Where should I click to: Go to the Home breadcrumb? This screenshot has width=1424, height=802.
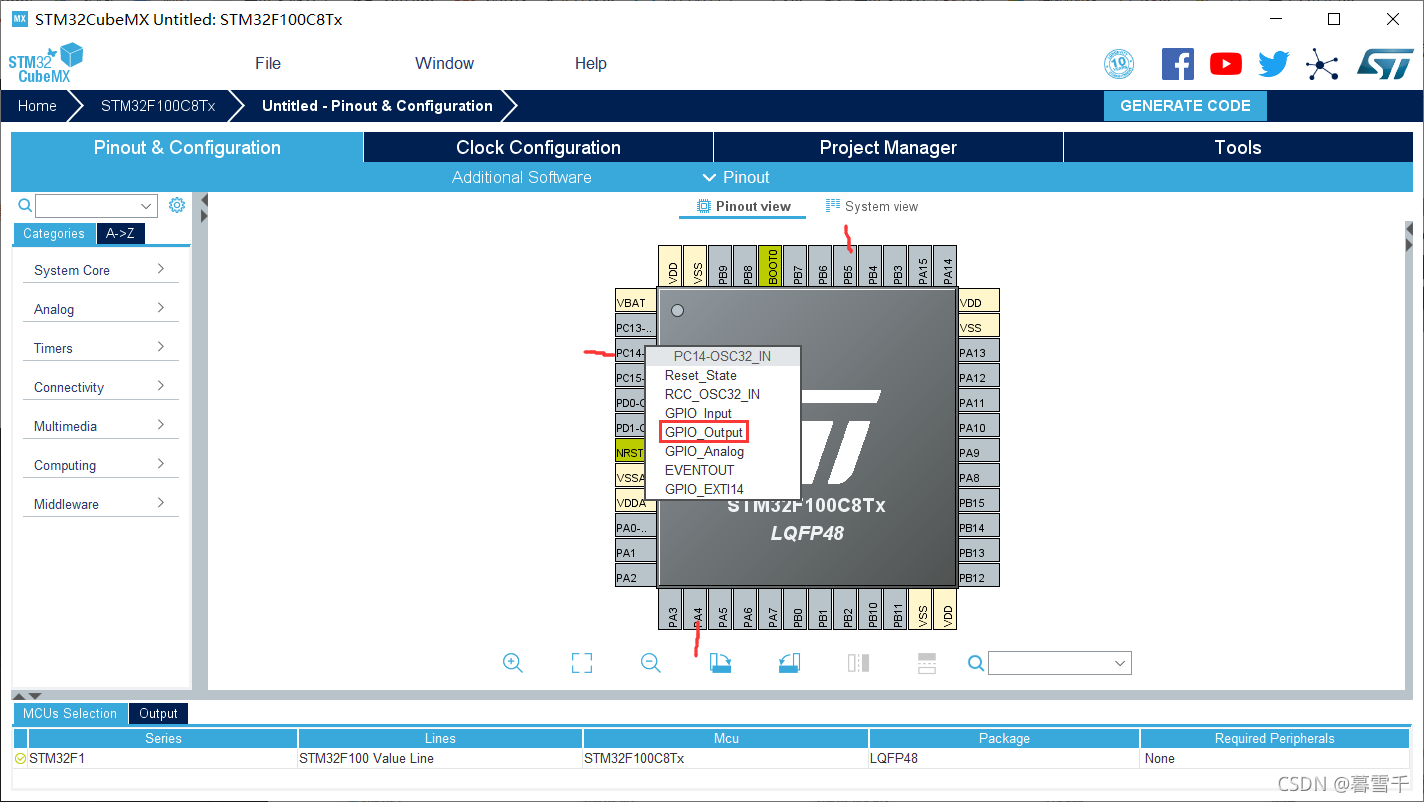(37, 106)
